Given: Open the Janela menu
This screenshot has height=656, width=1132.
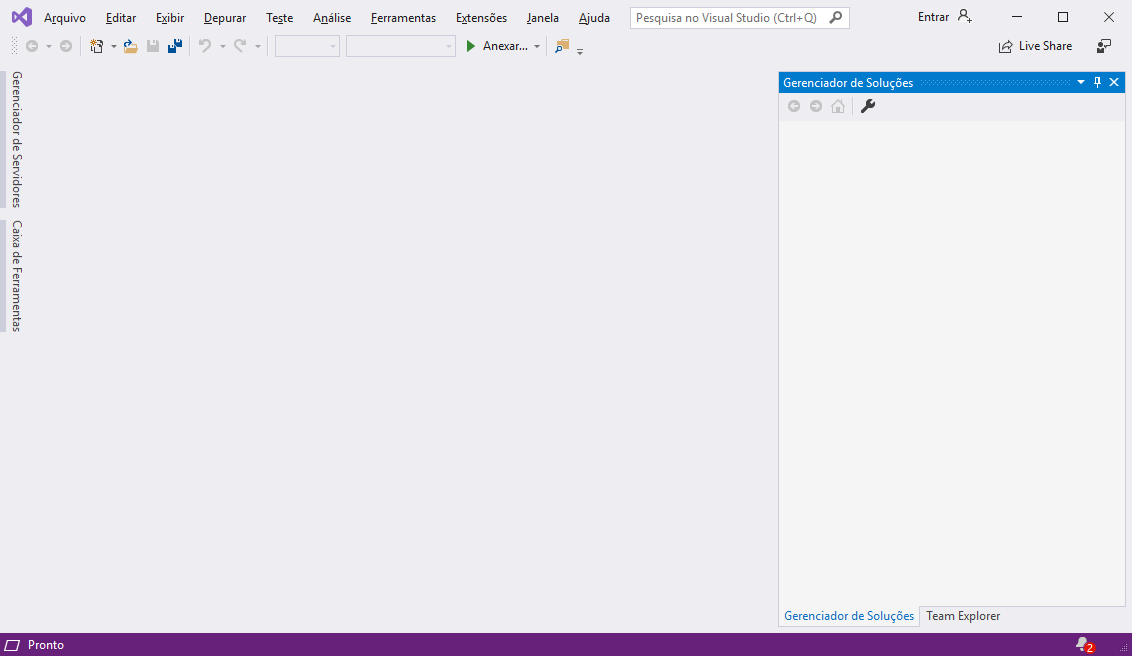Looking at the screenshot, I should point(543,17).
